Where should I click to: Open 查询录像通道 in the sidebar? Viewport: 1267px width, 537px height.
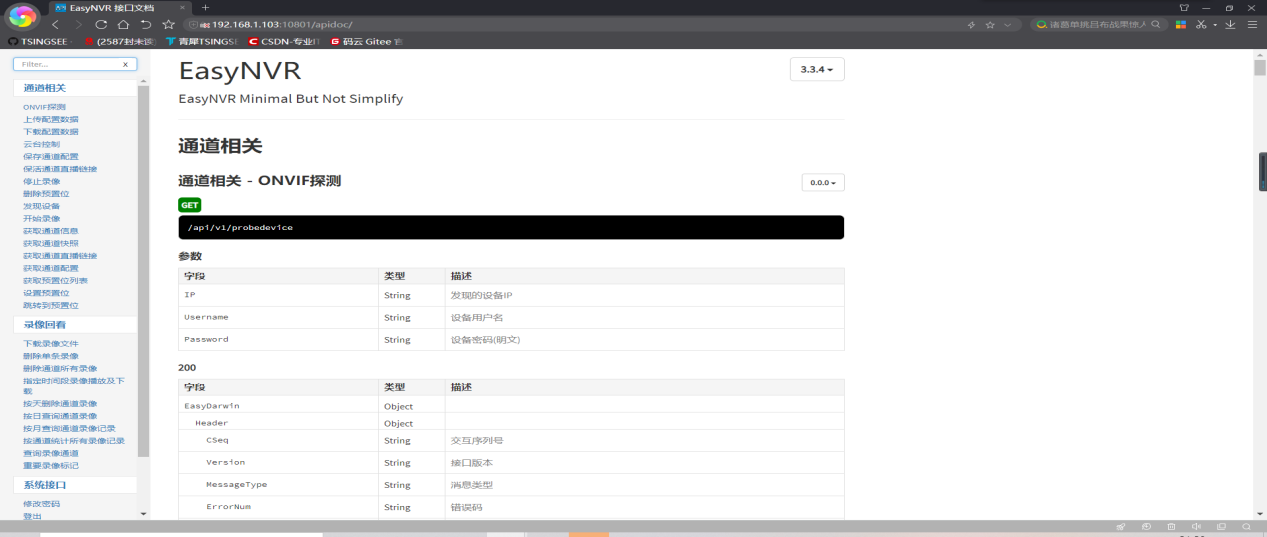tap(50, 453)
